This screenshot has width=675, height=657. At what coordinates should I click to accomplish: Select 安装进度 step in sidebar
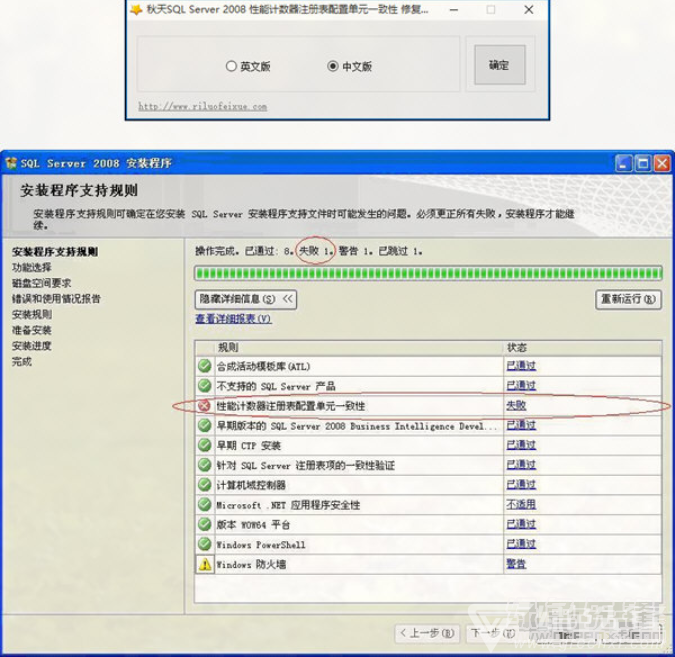coord(31,346)
